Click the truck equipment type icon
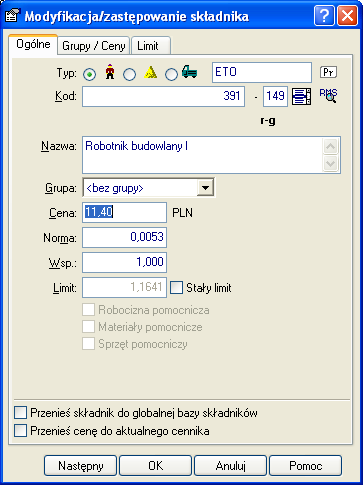Image resolution: width=363 pixels, height=485 pixels. click(x=190, y=72)
